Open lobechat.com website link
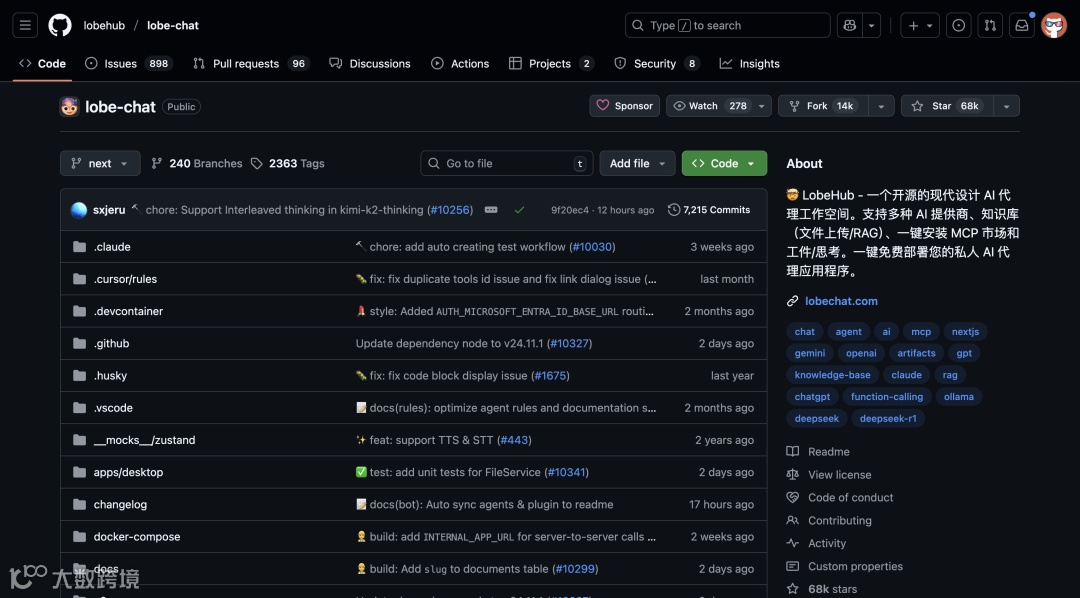This screenshot has height=598, width=1080. 841,301
